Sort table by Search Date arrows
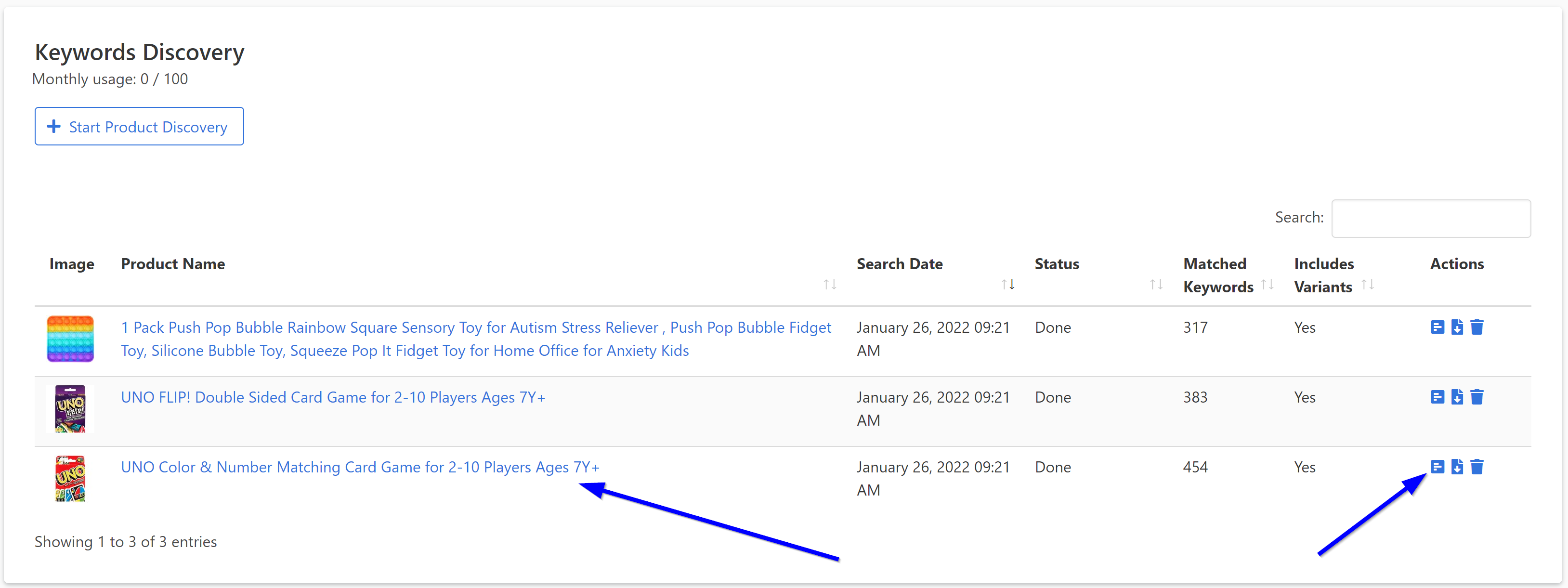 point(1007,284)
